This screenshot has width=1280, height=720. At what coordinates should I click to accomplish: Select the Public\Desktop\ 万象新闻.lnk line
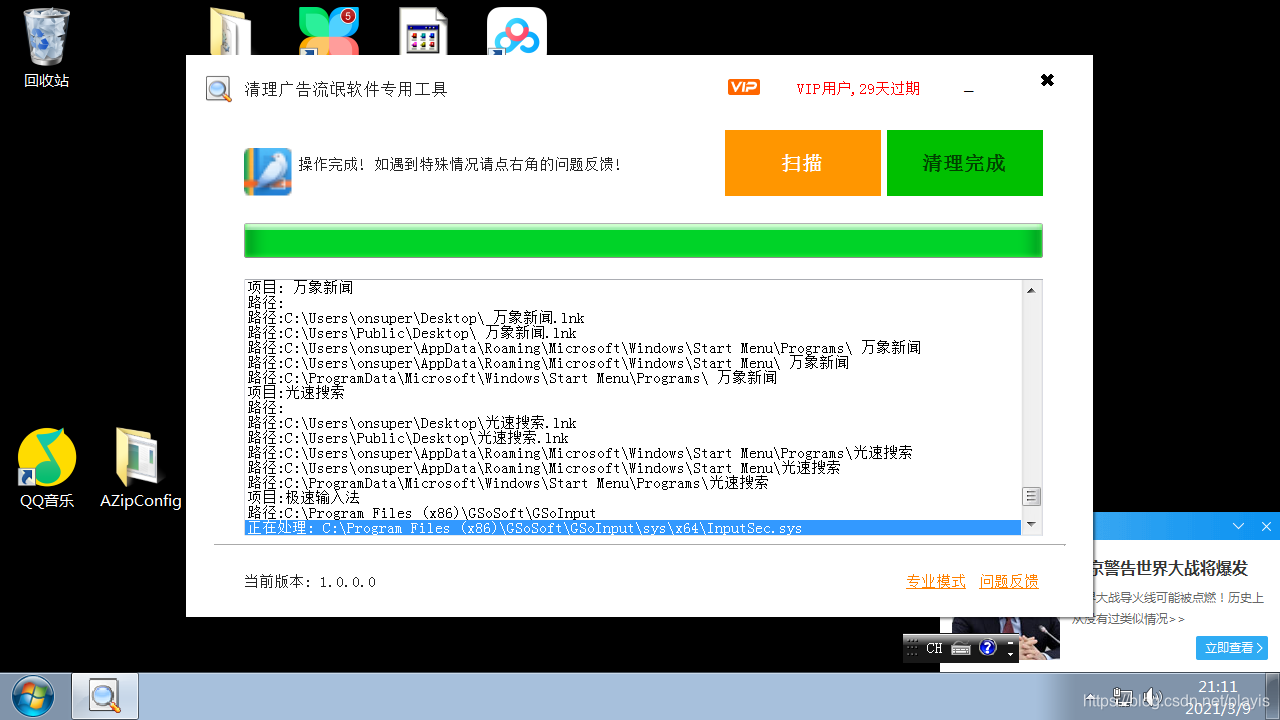click(412, 333)
